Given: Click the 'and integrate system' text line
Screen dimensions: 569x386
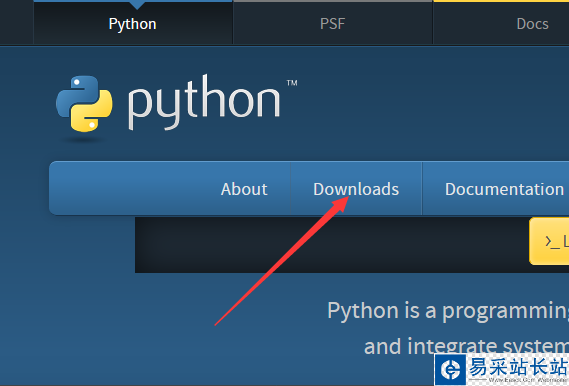Looking at the screenshot, I should 466,345.
